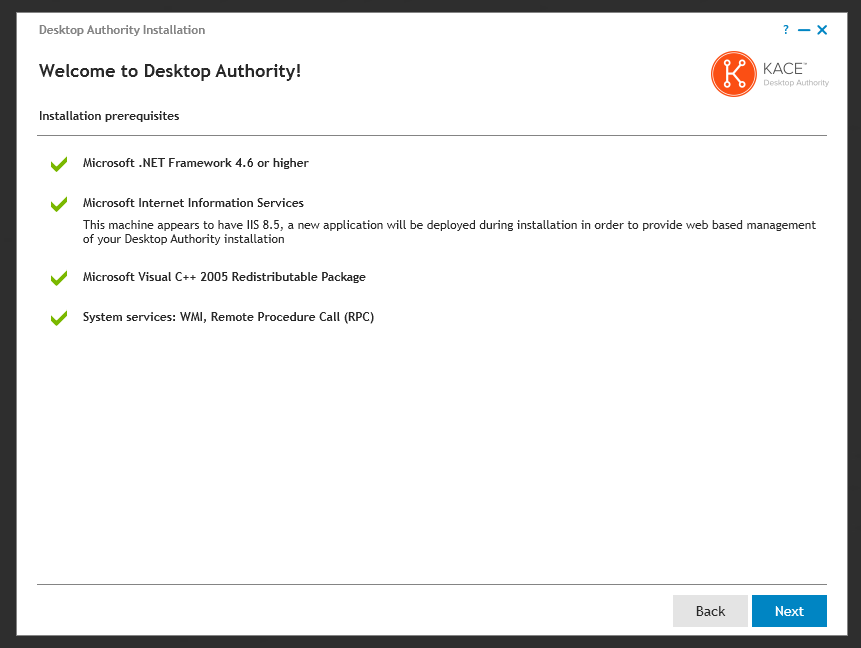The image size is (861, 648).
Task: Click the Visual C++ 2005 Redistributable Package label
Action: 224,277
